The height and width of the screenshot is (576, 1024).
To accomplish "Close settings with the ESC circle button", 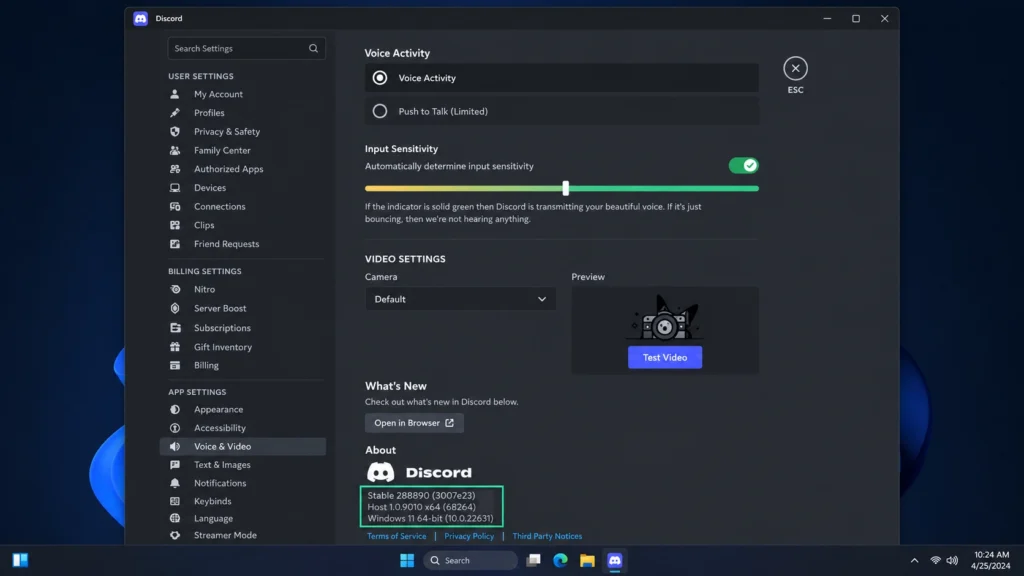I will coord(795,69).
